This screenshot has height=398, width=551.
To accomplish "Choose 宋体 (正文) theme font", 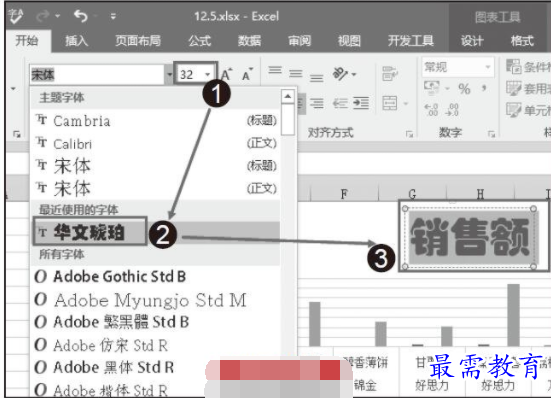I will (x=155, y=189).
